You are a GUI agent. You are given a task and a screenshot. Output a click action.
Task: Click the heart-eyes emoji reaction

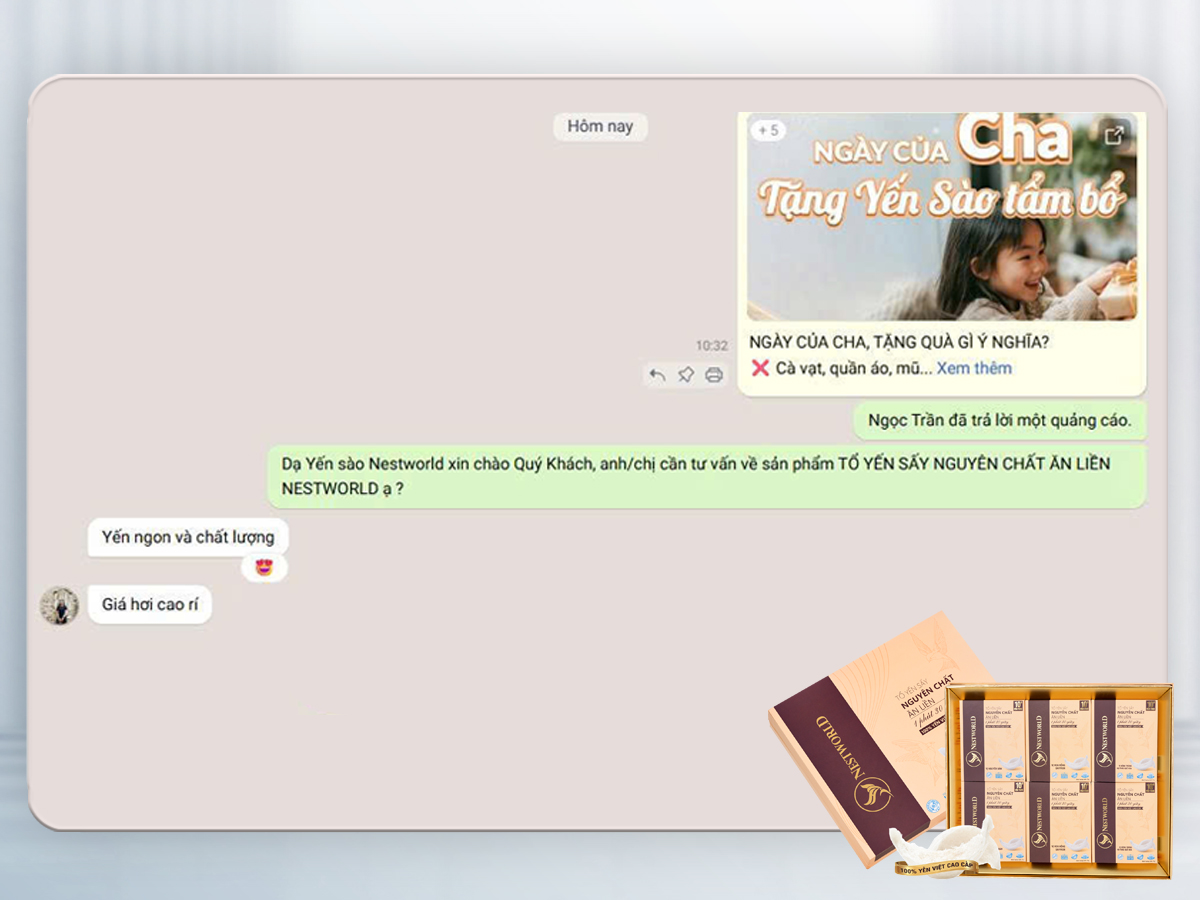point(264,568)
